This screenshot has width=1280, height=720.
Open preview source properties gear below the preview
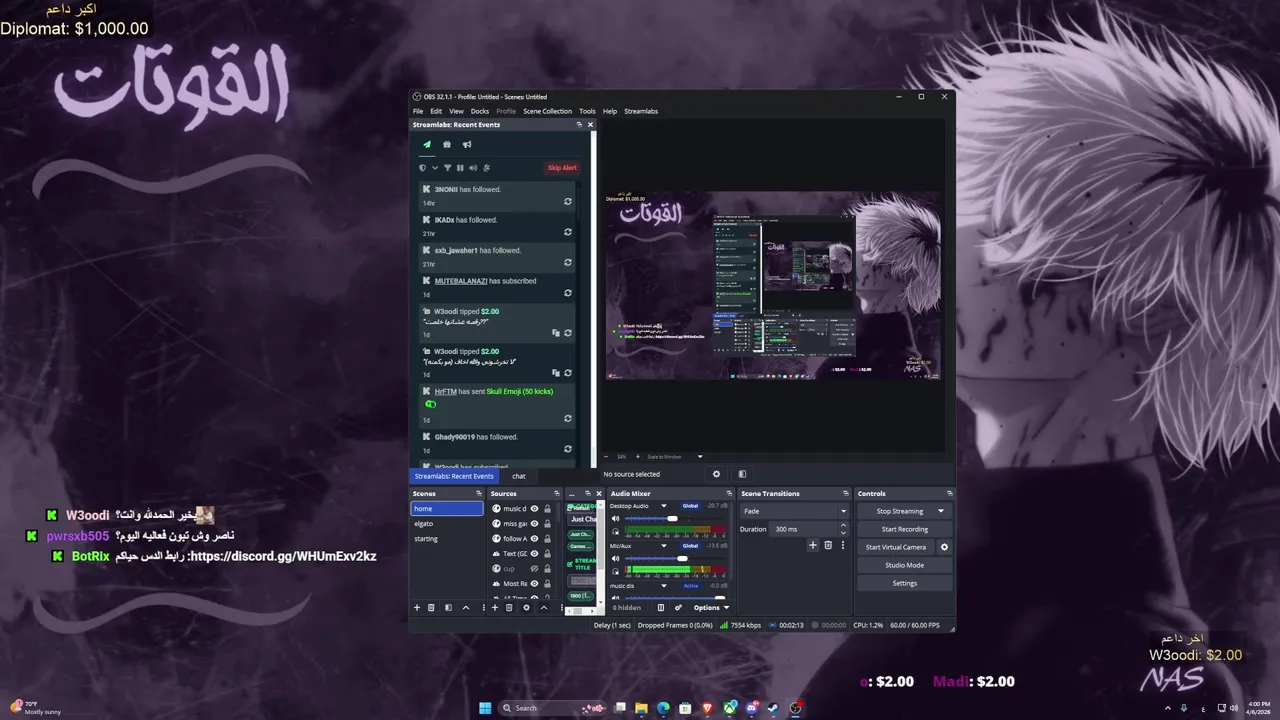click(716, 474)
